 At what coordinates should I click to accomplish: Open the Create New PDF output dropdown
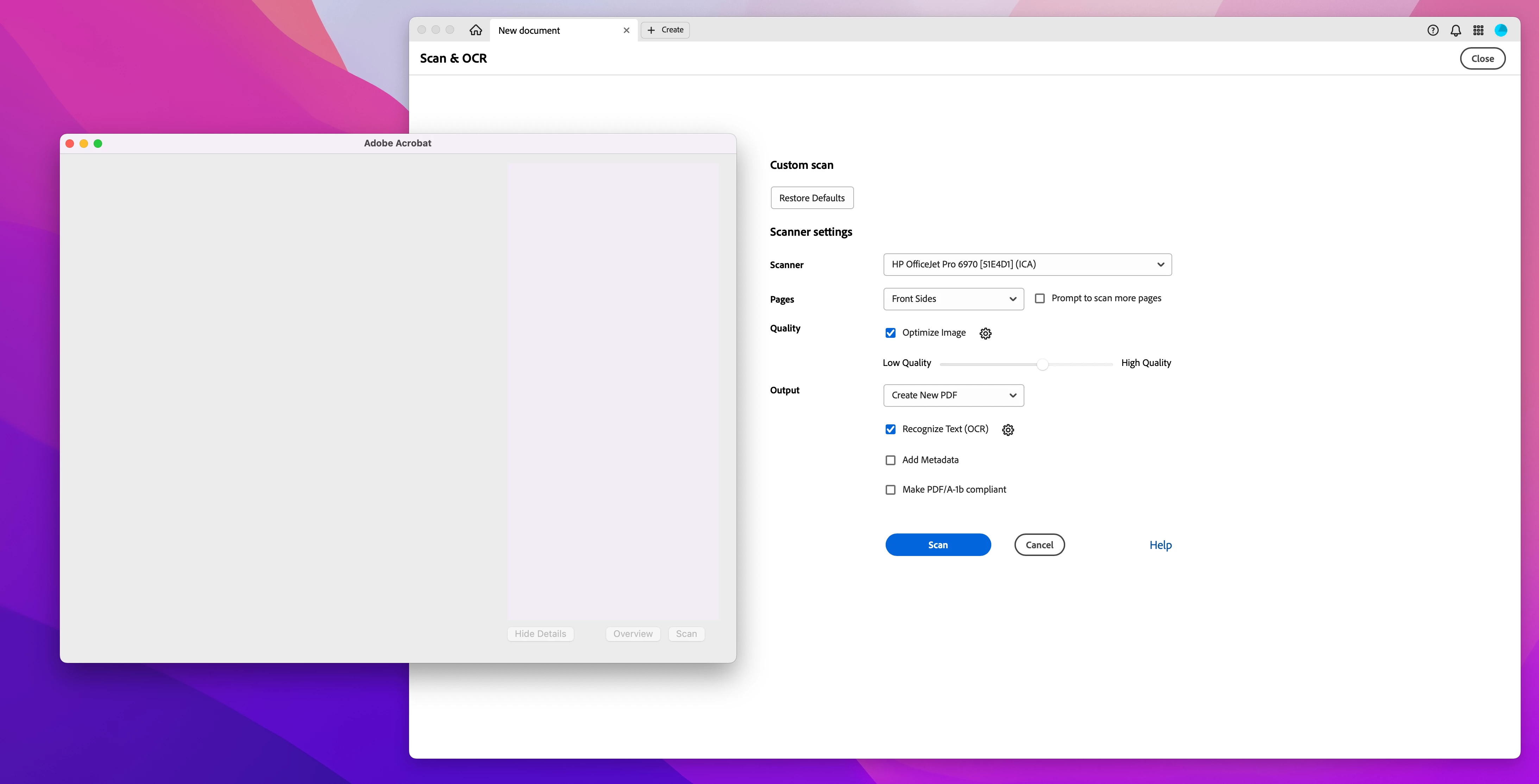click(x=953, y=395)
